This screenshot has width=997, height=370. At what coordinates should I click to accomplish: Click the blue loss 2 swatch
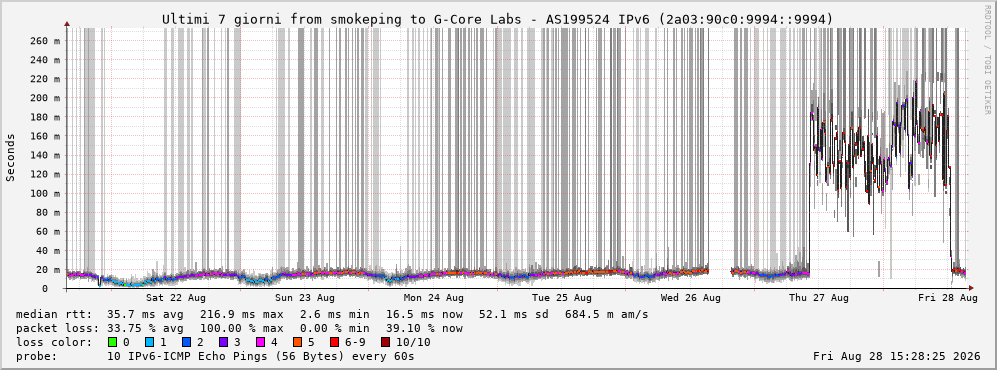tap(187, 342)
